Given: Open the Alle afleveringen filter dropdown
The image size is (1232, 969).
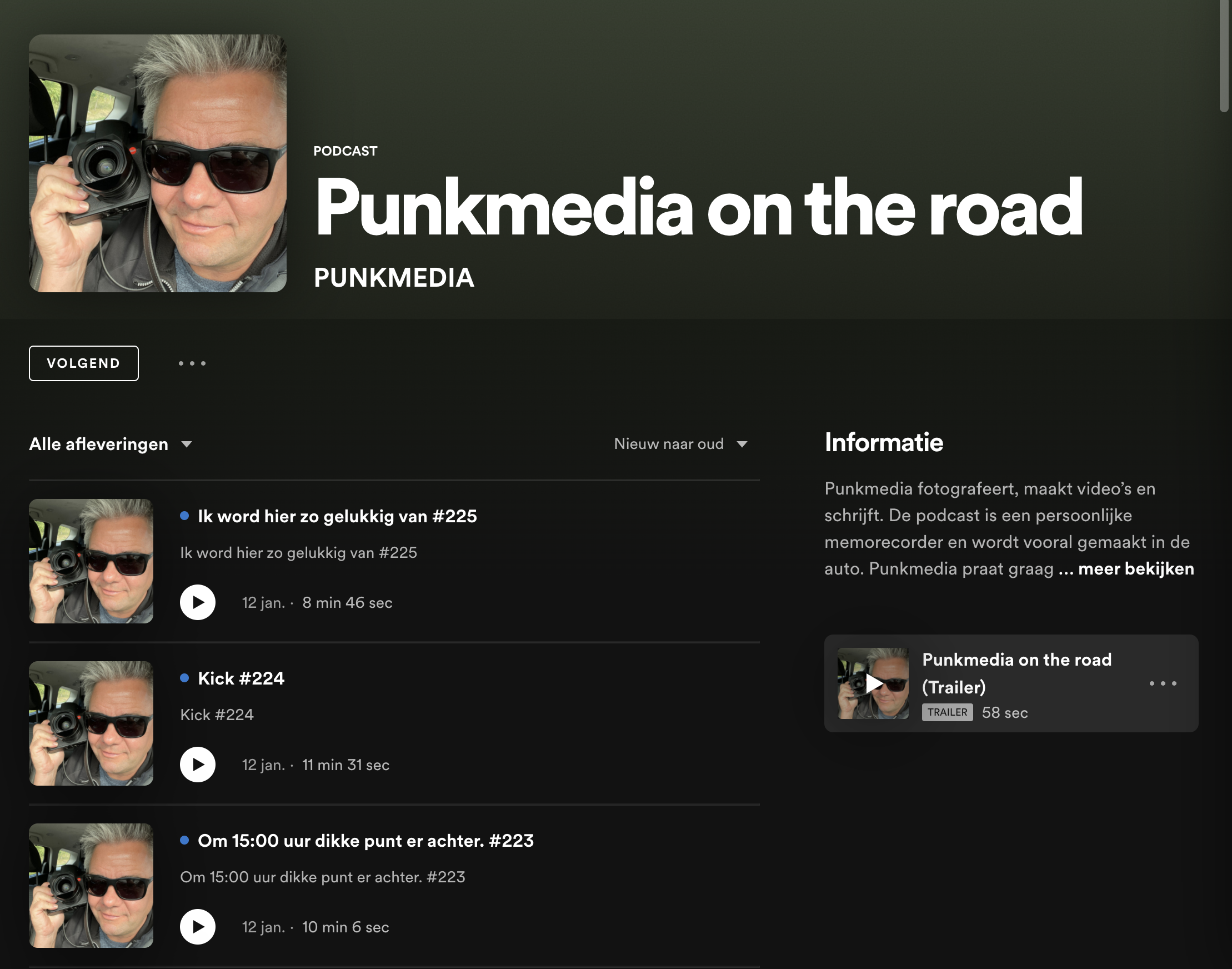Looking at the screenshot, I should pos(111,444).
